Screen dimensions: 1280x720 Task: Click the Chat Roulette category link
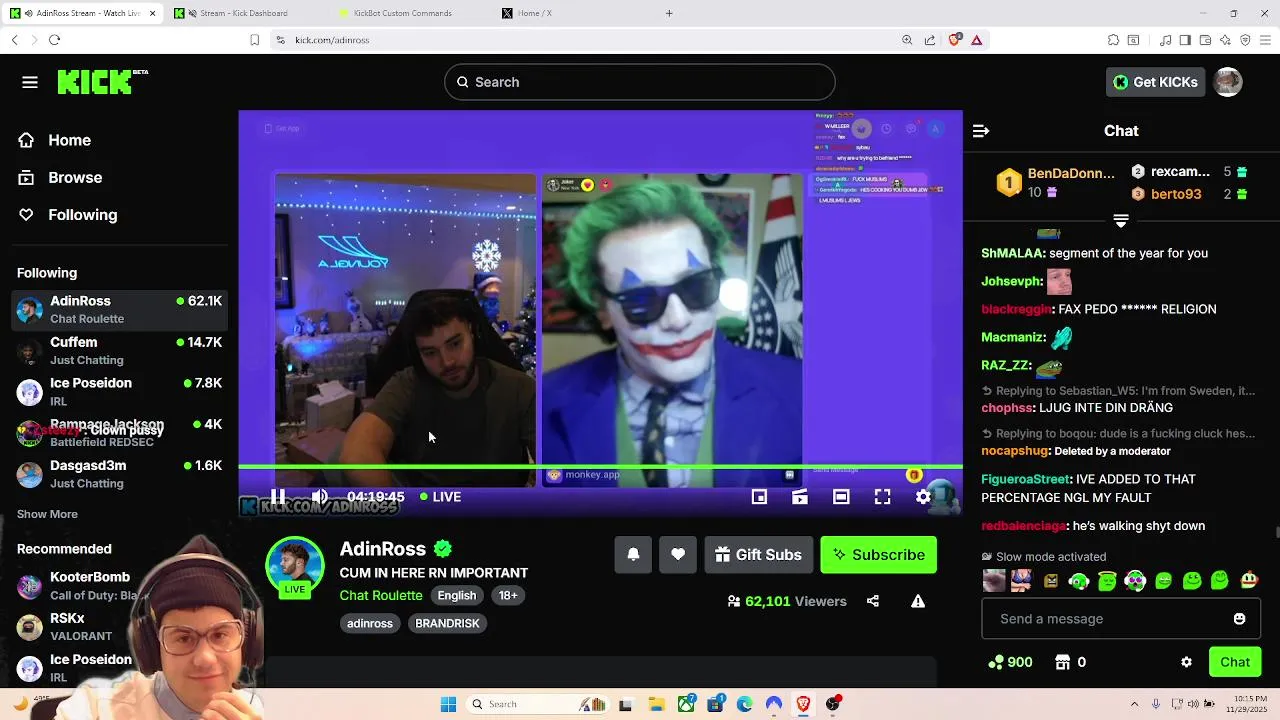[381, 595]
